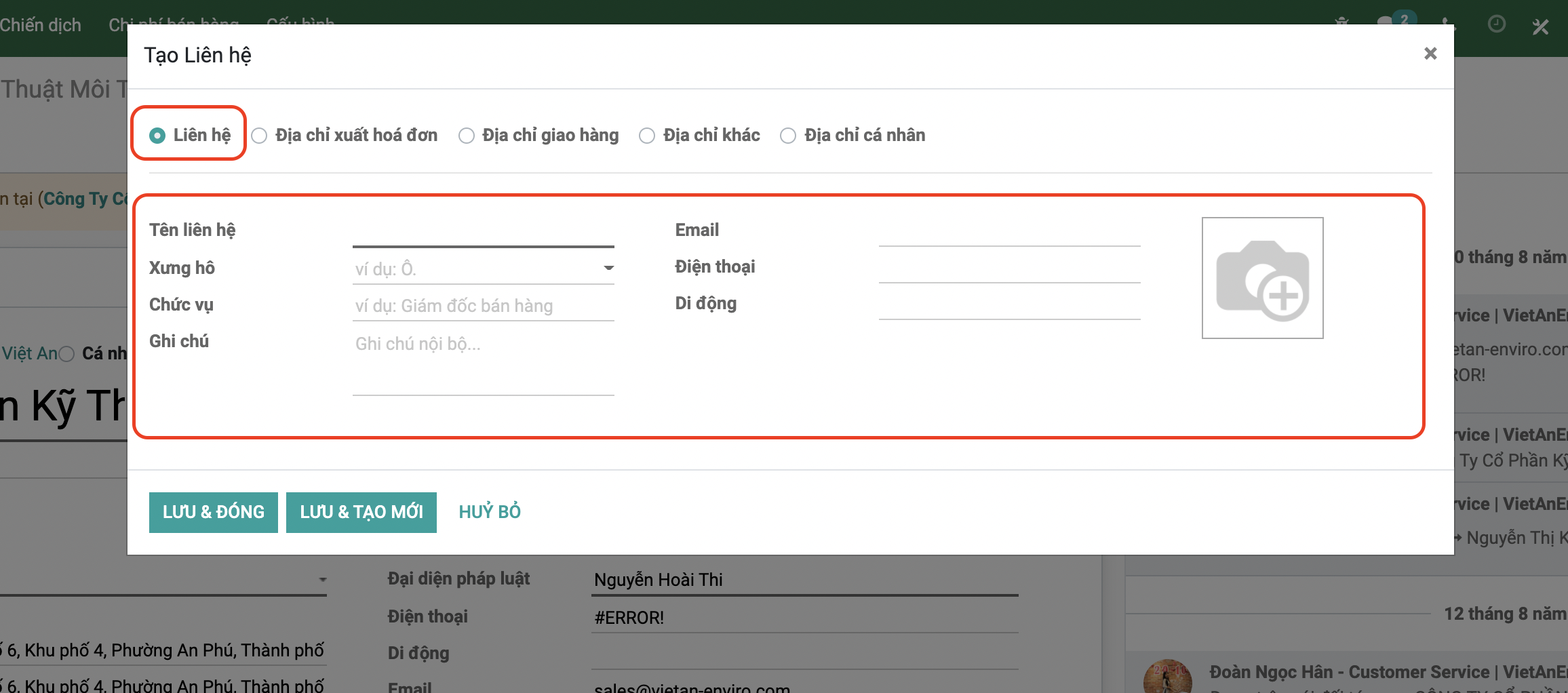
Task: Select the Cá nhân radio in background form
Action: point(66,354)
